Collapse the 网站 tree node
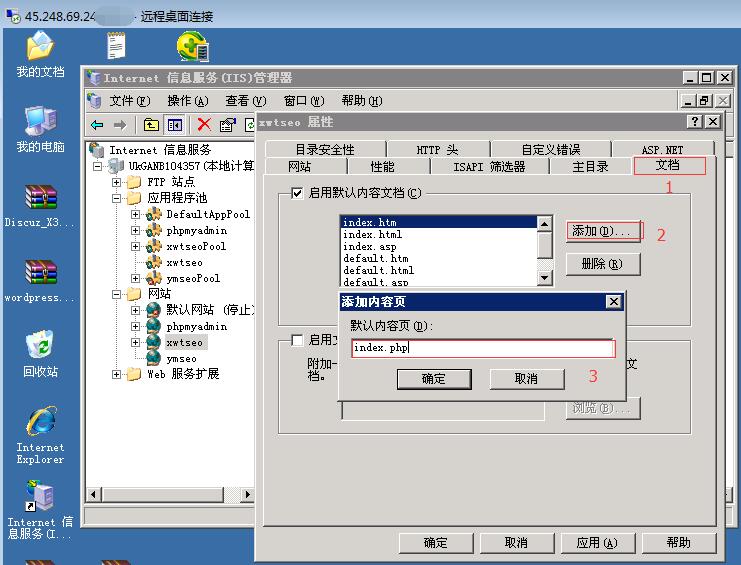Screen dimensions: 741x565 point(116,294)
